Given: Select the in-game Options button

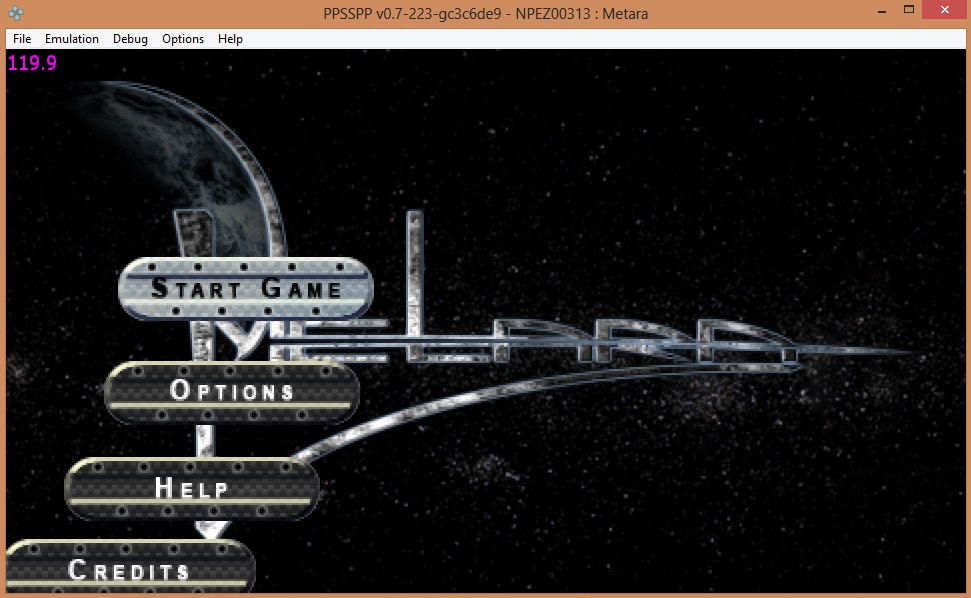Looking at the screenshot, I should [232, 391].
